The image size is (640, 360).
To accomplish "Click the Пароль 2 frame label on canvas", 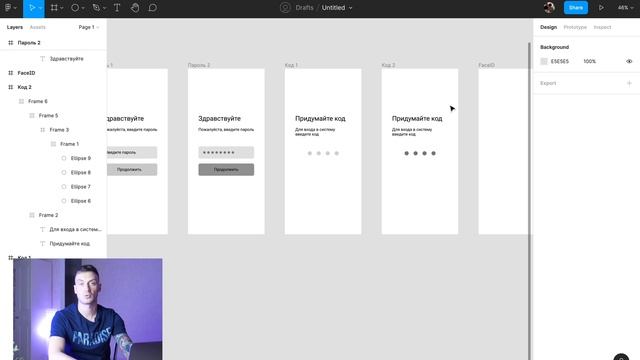I will (199, 65).
